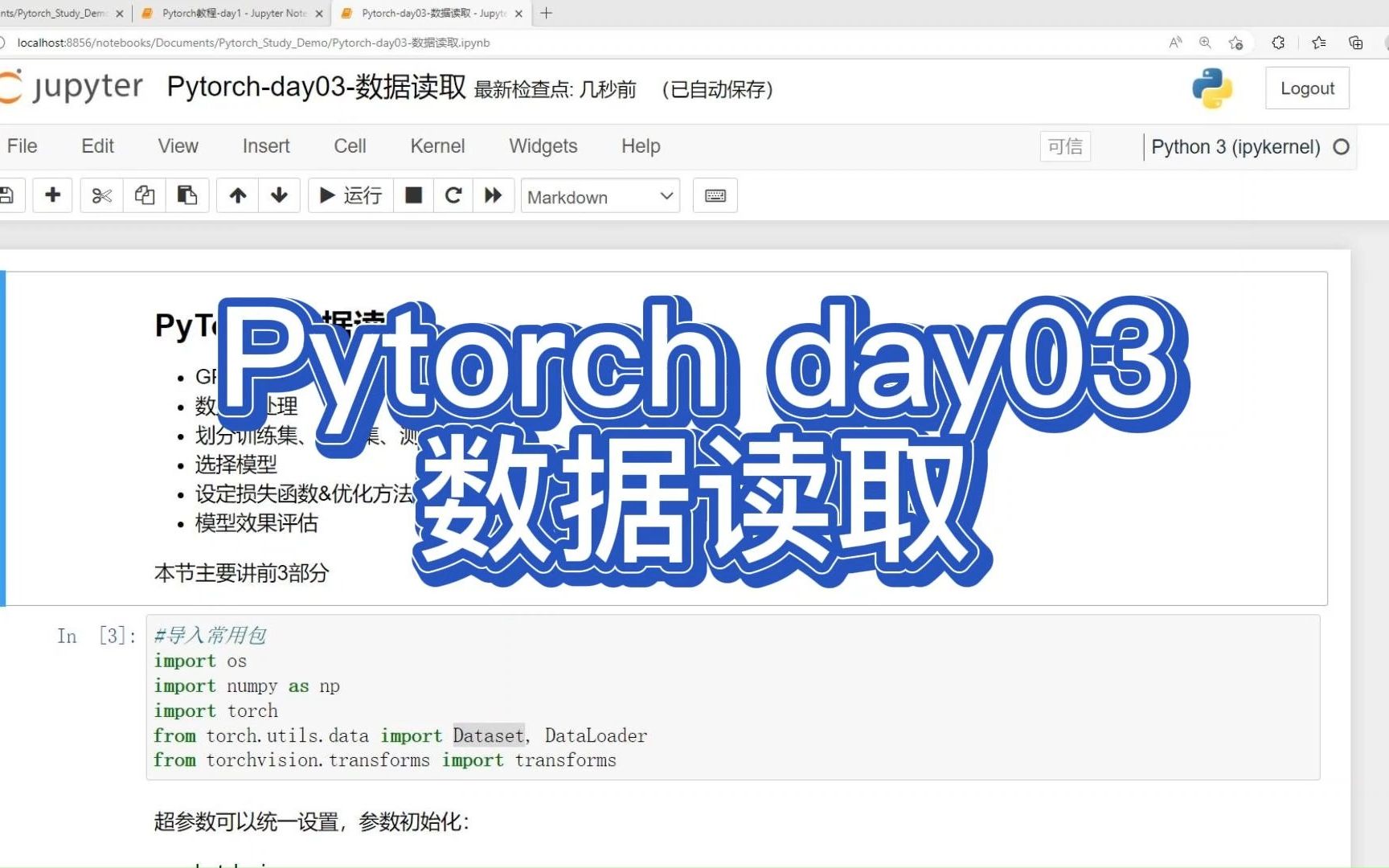The width and height of the screenshot is (1389, 868).
Task: Open the Cell menu
Action: point(350,146)
